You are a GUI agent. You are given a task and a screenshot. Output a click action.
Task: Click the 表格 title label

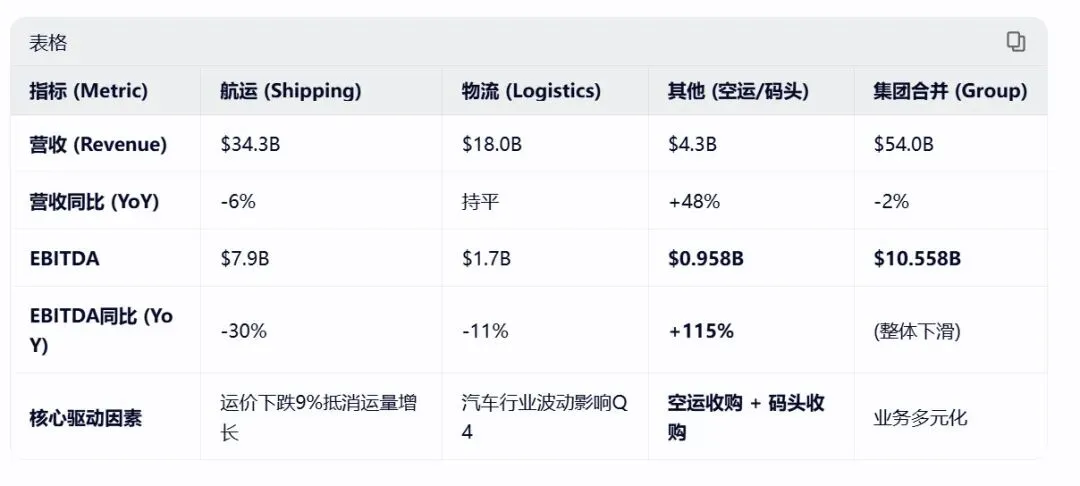point(48,43)
